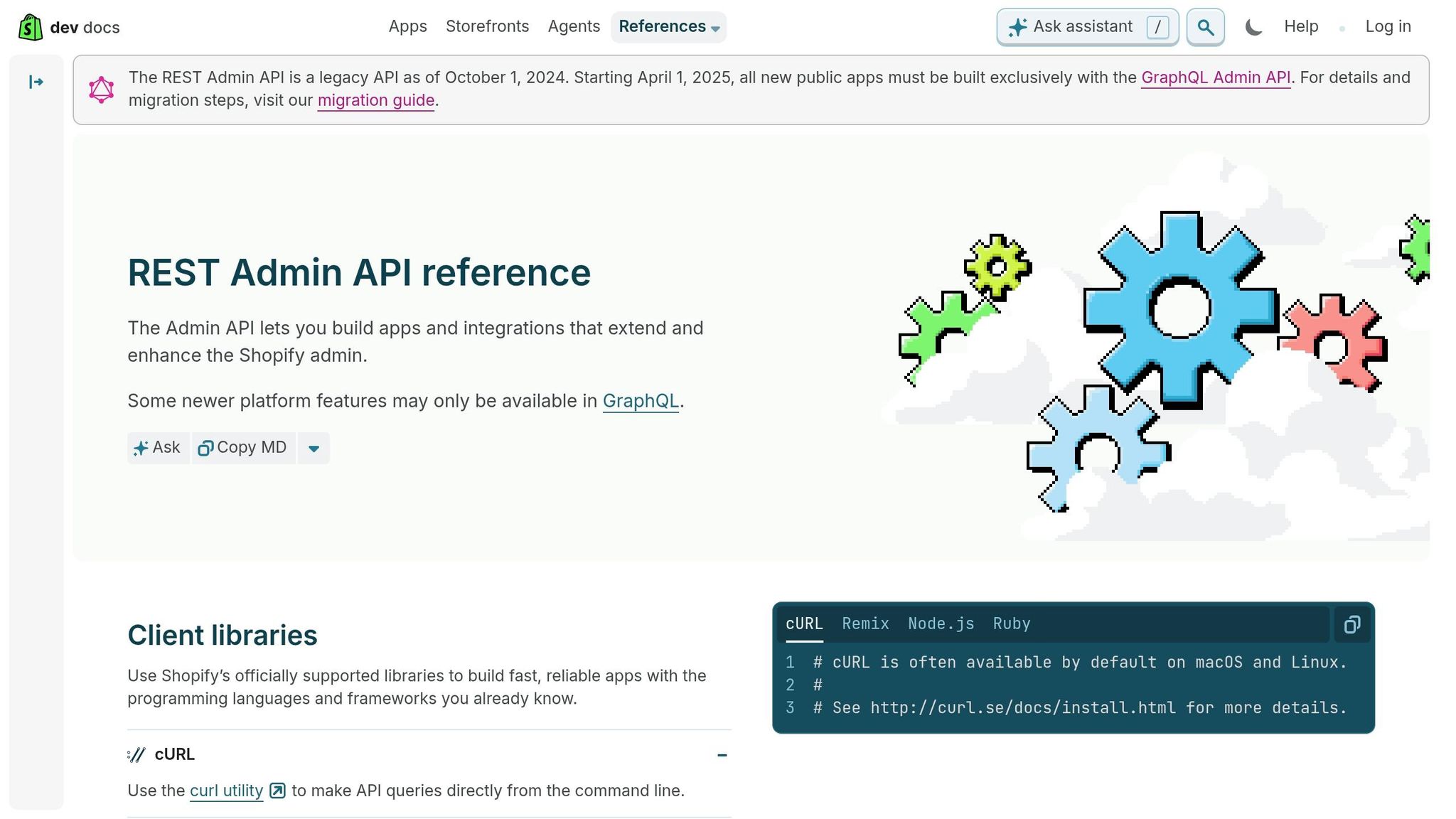Open the curl utility link
The width and height of the screenshot is (1456, 819).
click(226, 791)
